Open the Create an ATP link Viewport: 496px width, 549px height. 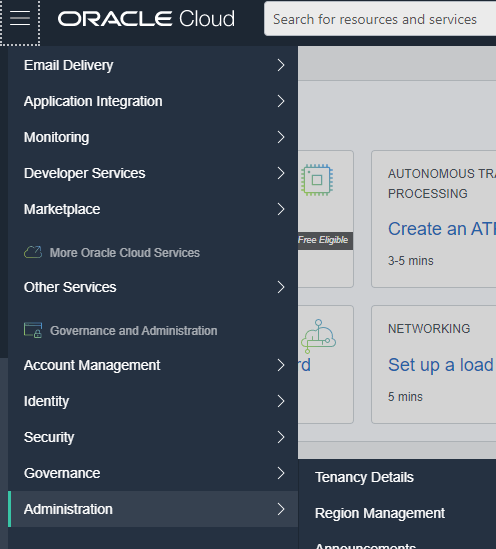442,229
